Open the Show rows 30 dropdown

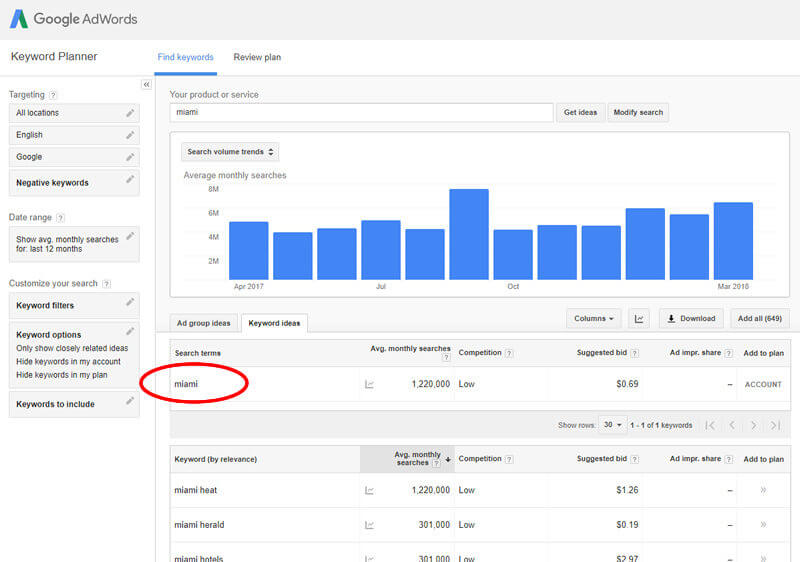point(612,425)
